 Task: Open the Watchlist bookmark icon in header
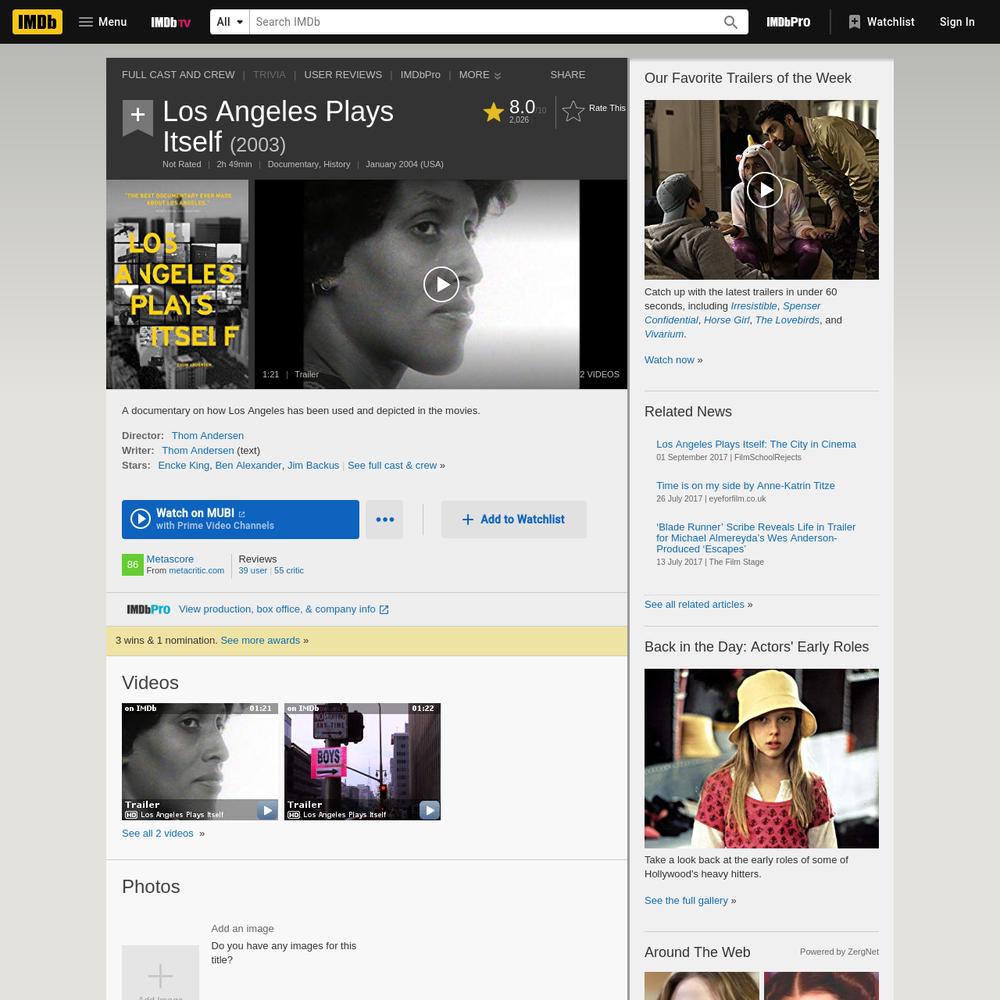(x=854, y=22)
